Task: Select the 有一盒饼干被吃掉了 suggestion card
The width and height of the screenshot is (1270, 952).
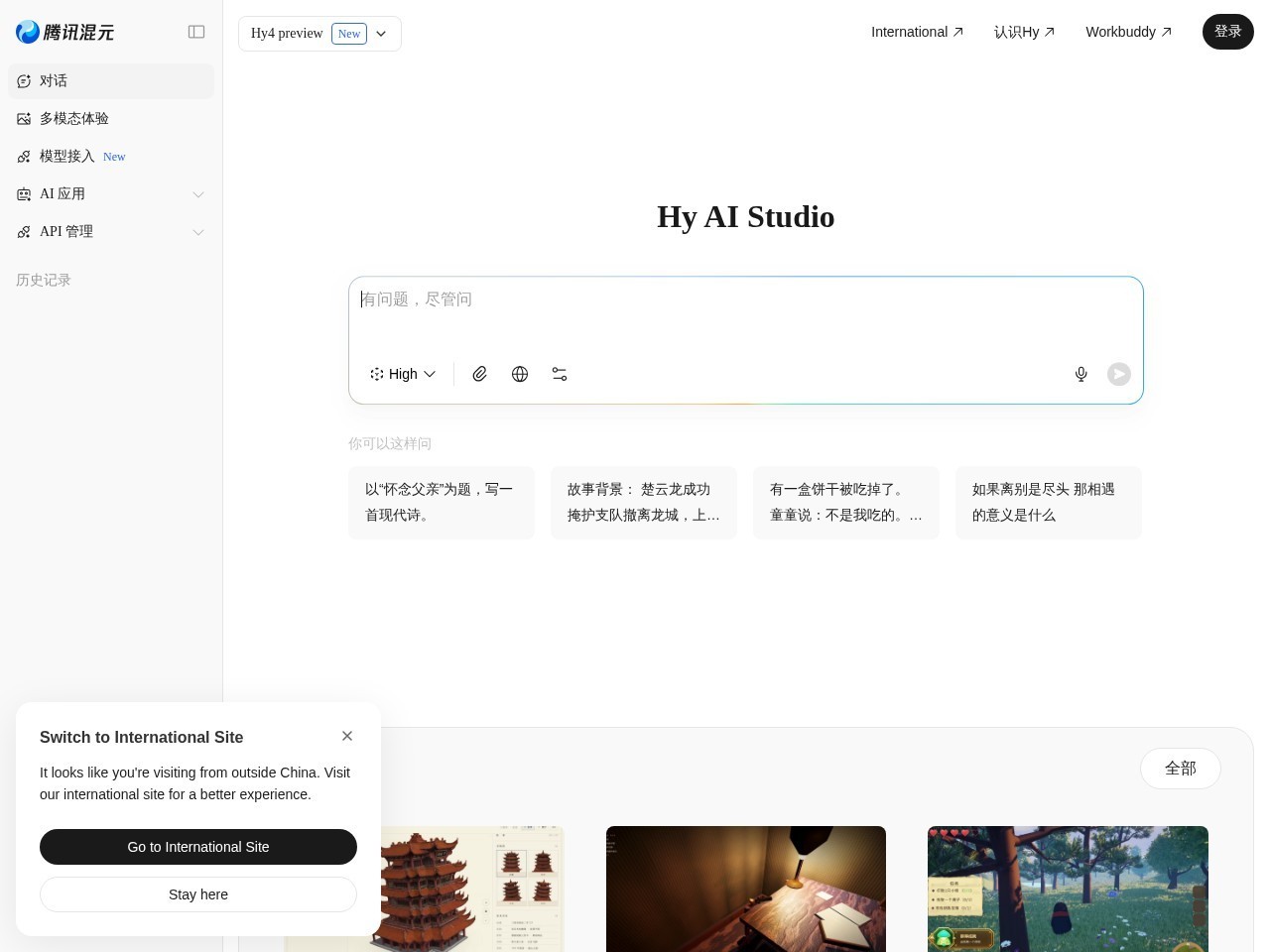Action: pos(846,503)
